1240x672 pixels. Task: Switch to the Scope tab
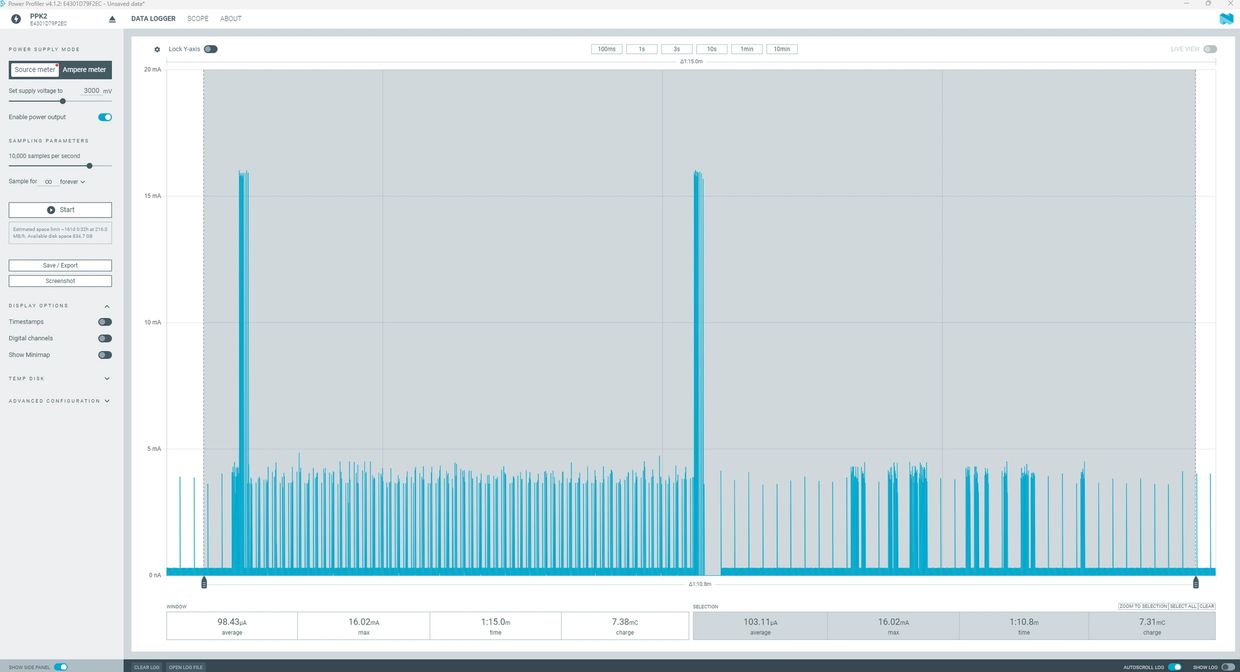(198, 19)
